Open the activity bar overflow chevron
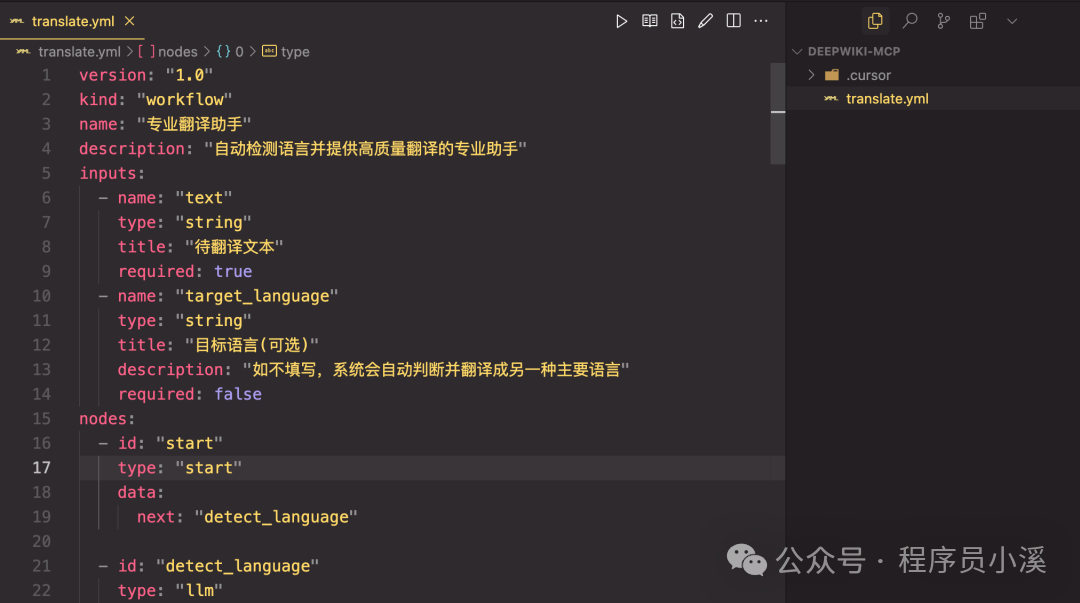The height and width of the screenshot is (603, 1080). click(1013, 20)
